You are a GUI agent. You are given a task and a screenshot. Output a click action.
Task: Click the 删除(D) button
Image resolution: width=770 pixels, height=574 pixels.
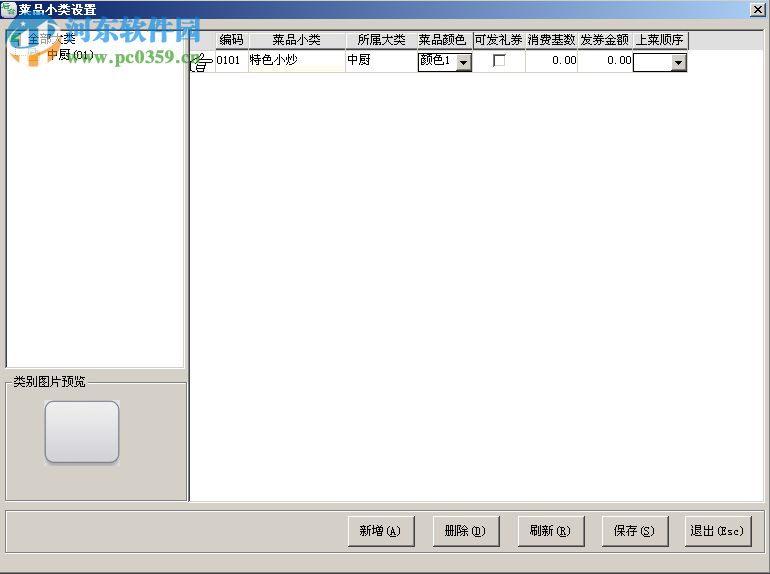point(466,531)
